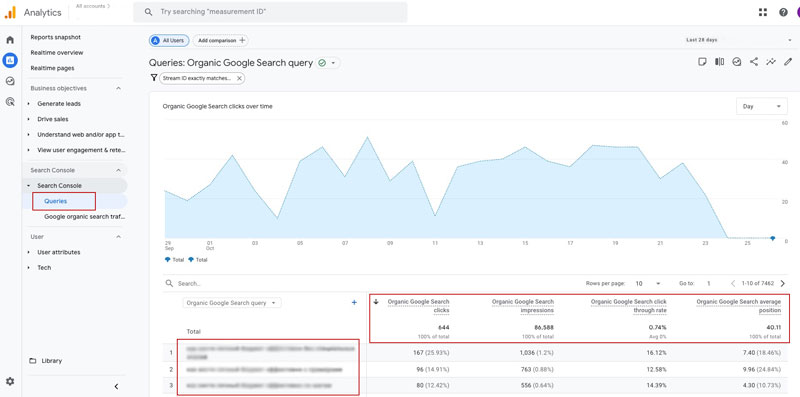Sort by Organic Google Search average position
800x397 pixels.
[738, 306]
